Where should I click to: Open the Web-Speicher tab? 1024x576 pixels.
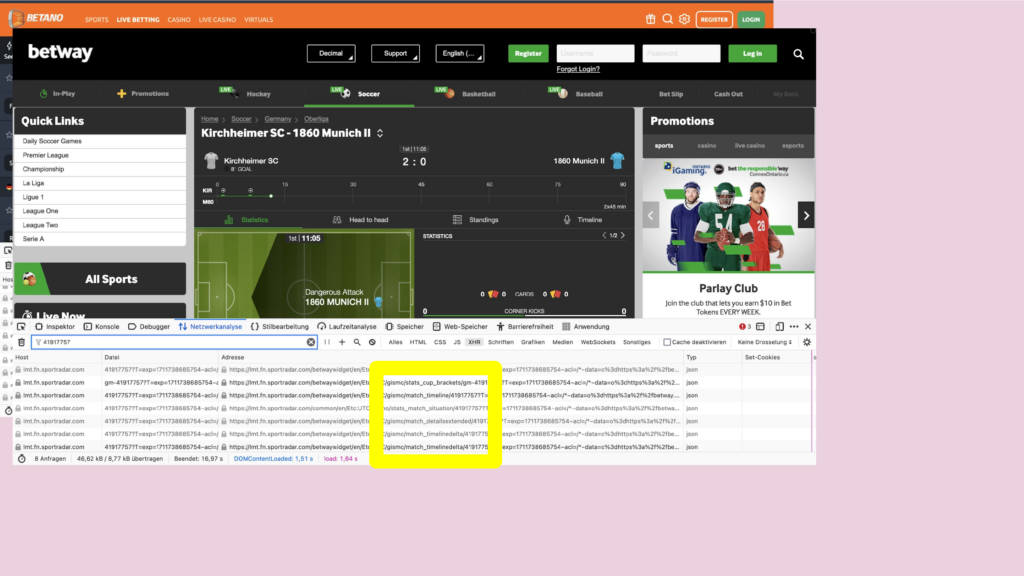point(460,327)
